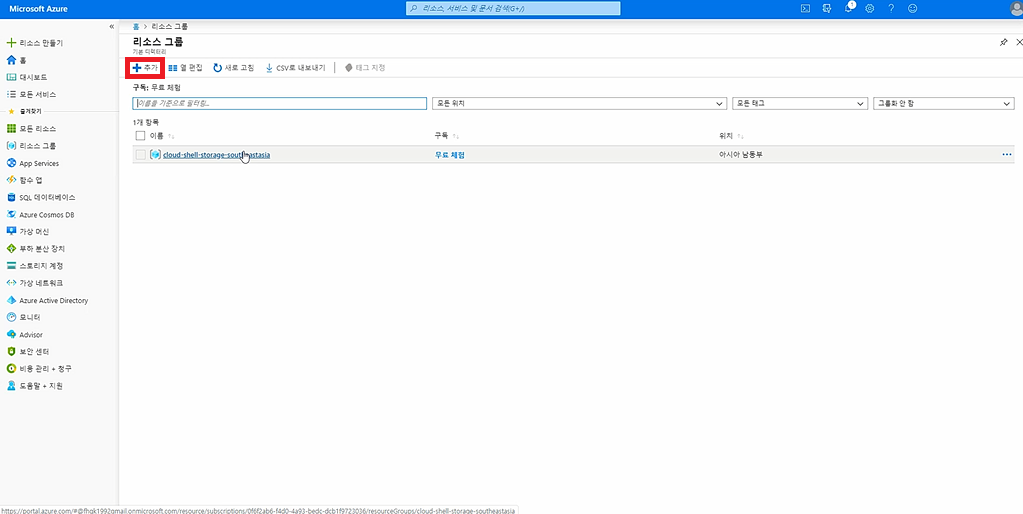Click 새로 고침 to refresh the list
Image resolution: width=1023 pixels, height=514 pixels.
tap(234, 68)
